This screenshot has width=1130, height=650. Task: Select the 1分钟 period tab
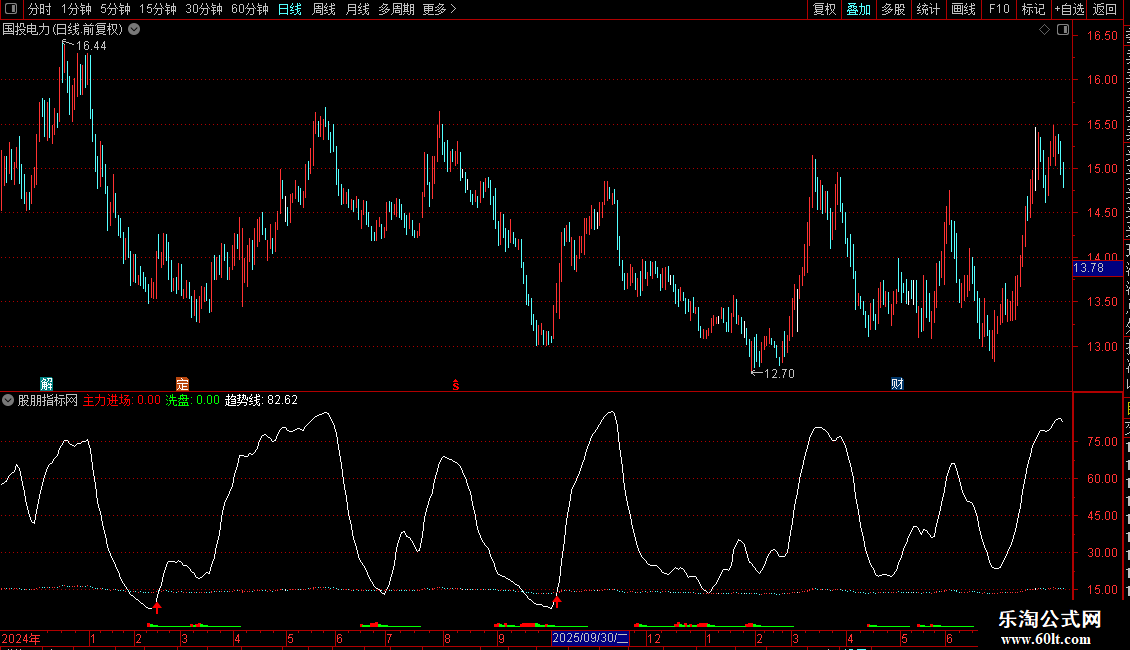point(76,9)
